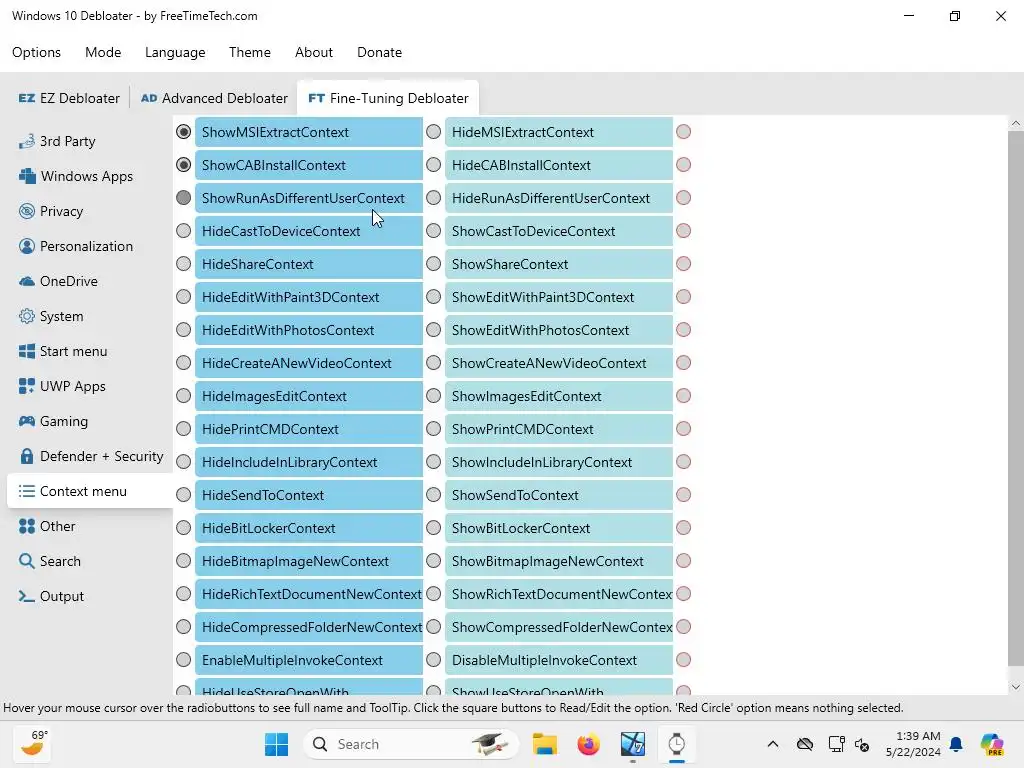This screenshot has height=768, width=1024.
Task: Open the Other category icon
Action: (x=27, y=526)
